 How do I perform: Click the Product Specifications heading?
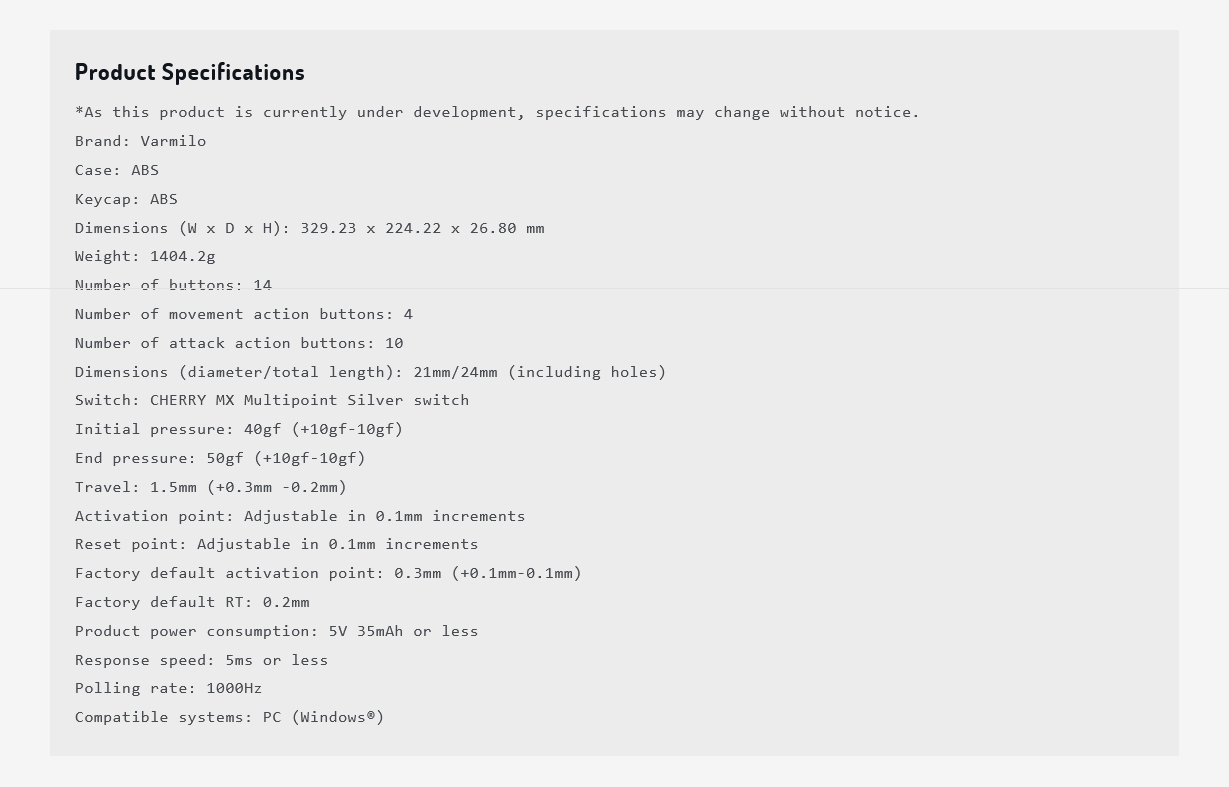(x=190, y=72)
